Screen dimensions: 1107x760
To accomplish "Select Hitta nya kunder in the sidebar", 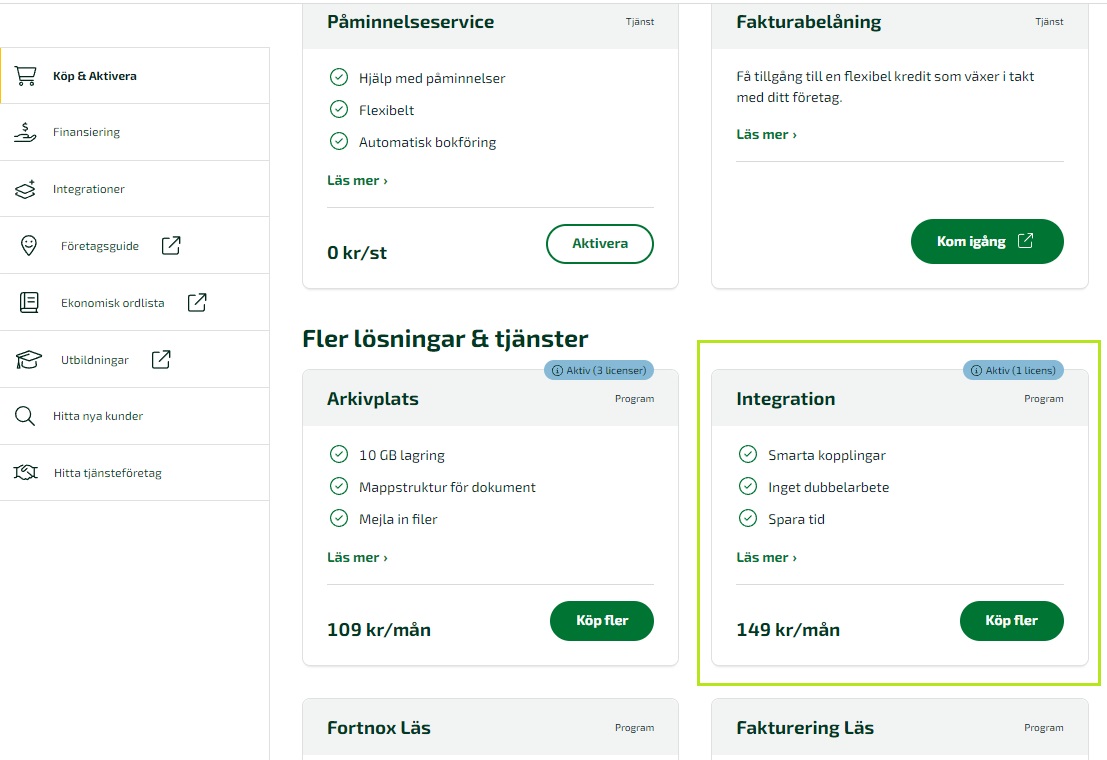I will 98,416.
